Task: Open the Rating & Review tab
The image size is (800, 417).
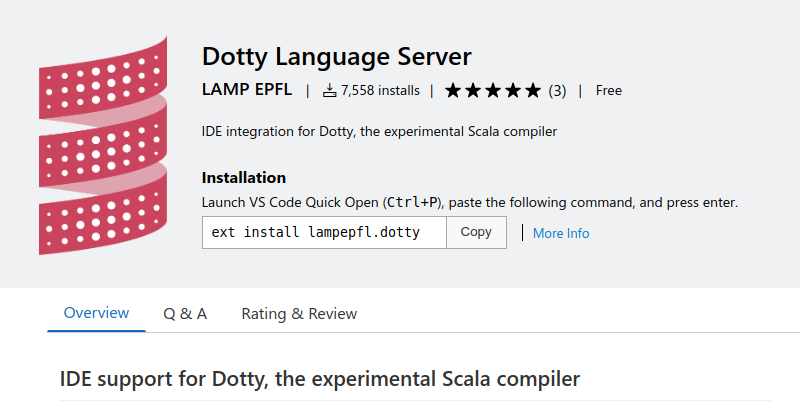Action: click(x=299, y=313)
